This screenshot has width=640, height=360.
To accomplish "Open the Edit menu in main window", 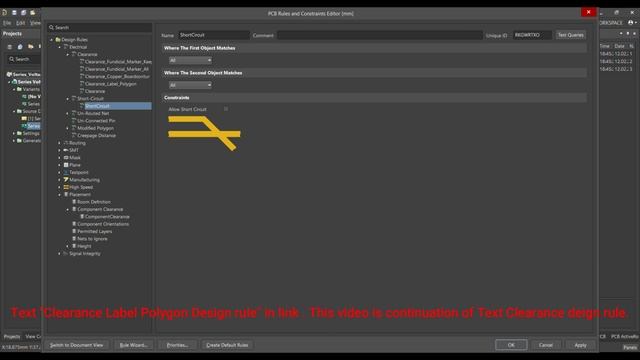I will [x=21, y=23].
